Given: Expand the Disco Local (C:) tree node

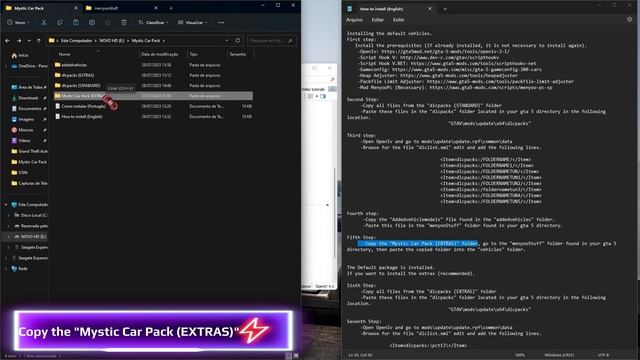Looking at the screenshot, I should [9, 215].
